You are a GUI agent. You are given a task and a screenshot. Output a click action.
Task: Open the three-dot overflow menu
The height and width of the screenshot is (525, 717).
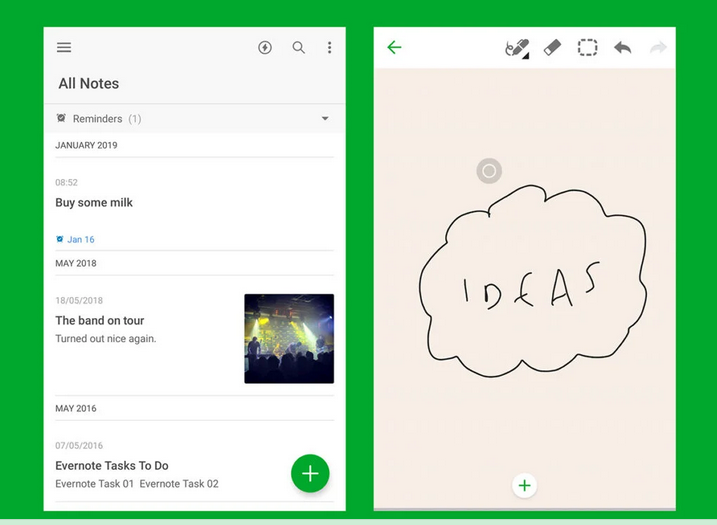coord(329,47)
